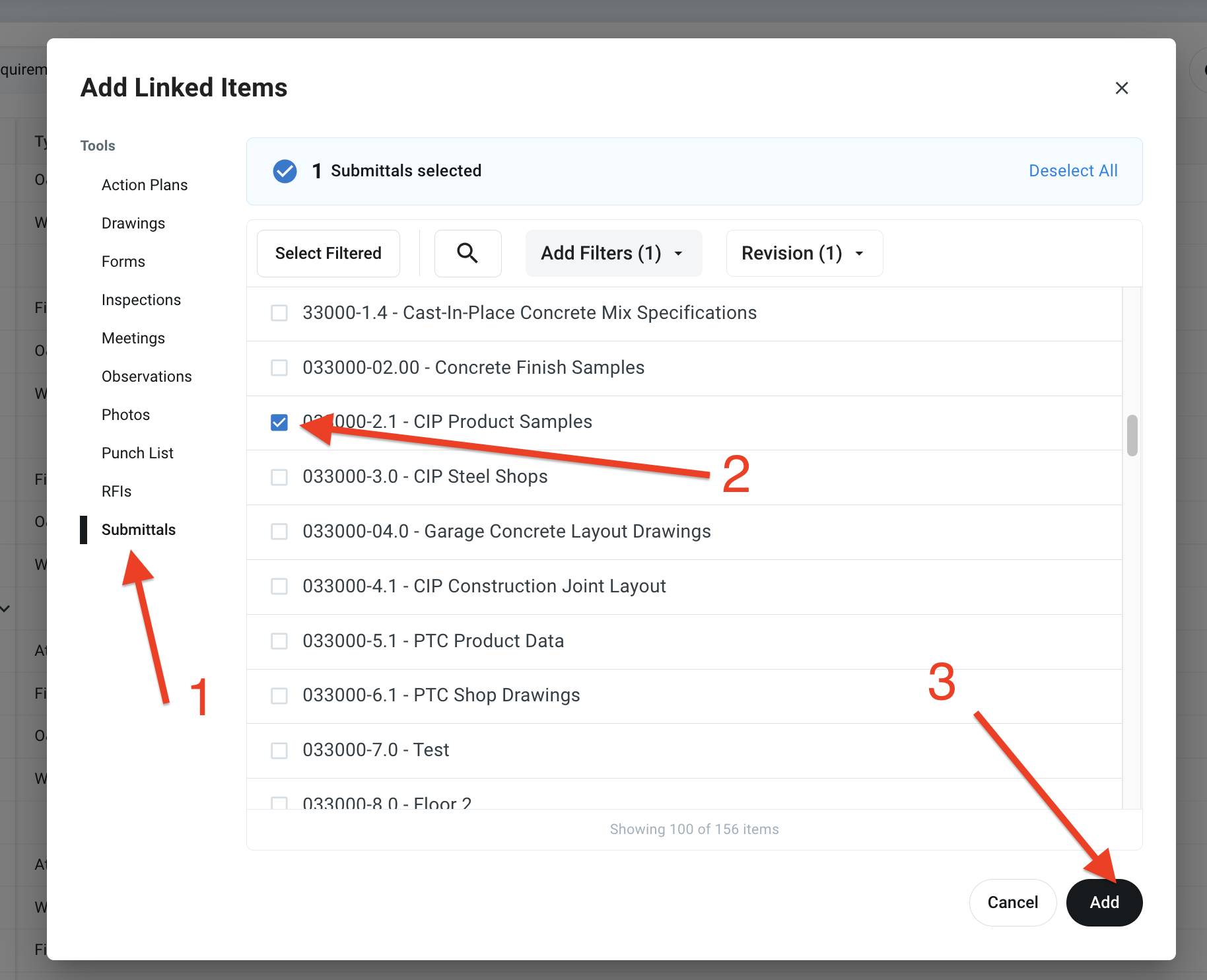
Task: Close the Add Linked Items dialog
Action: (1121, 88)
